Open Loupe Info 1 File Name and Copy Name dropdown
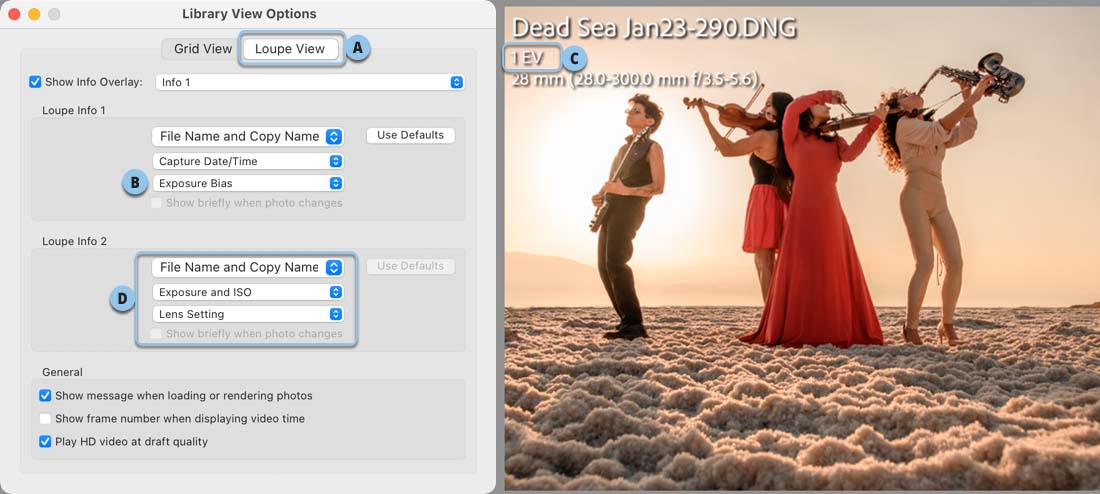 pyautogui.click(x=248, y=136)
